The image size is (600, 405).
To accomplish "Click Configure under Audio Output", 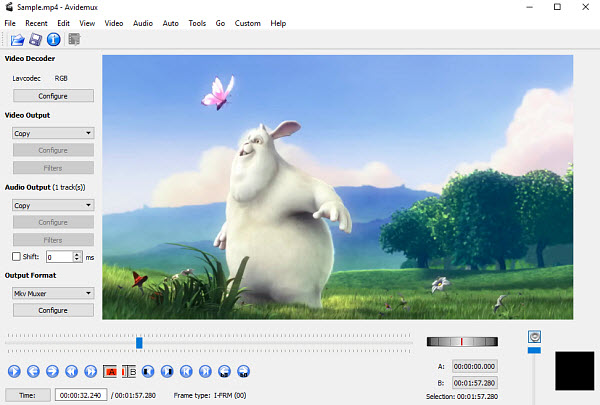I will (53, 222).
